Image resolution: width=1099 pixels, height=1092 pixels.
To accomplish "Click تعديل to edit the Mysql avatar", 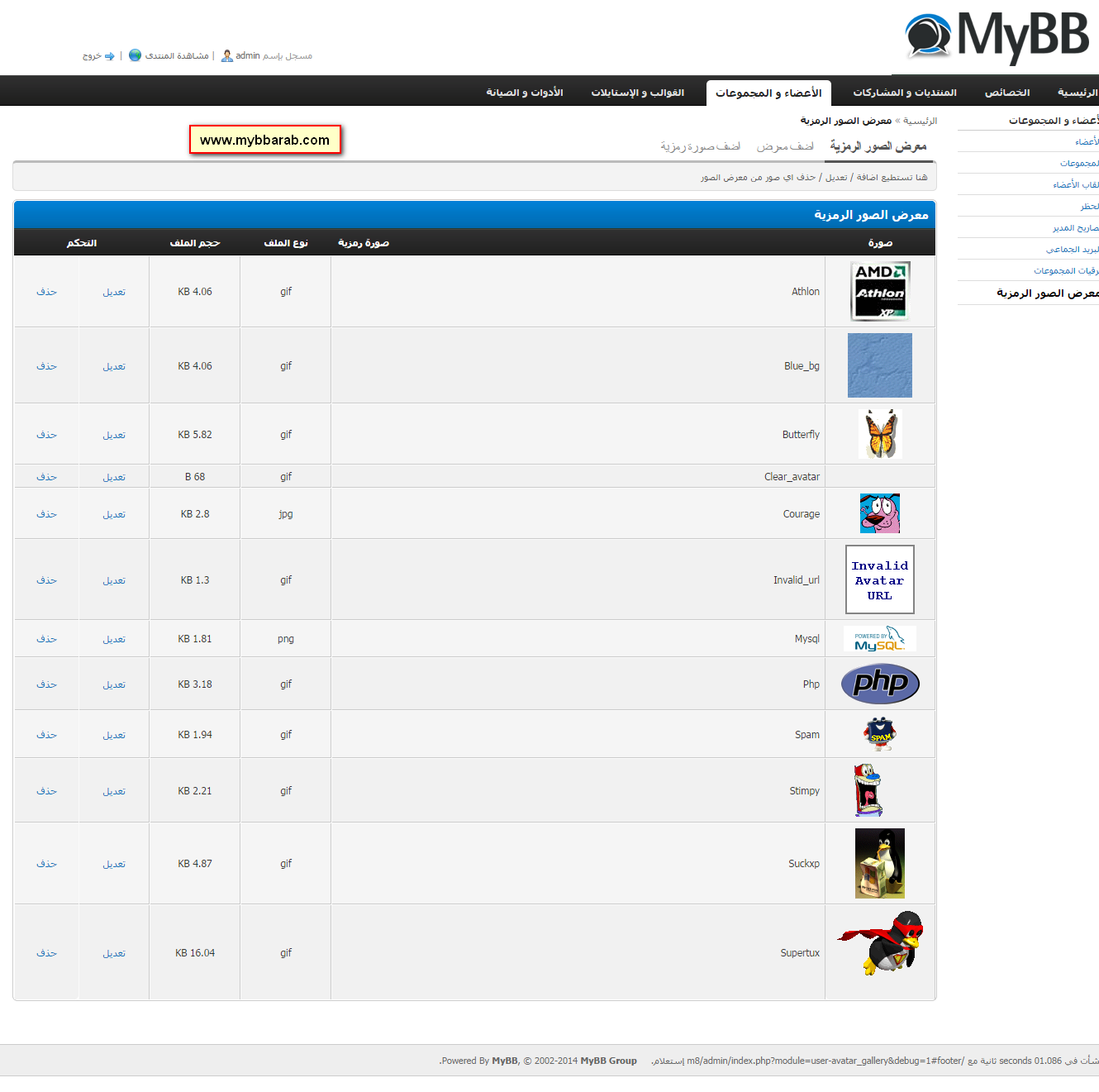I will (x=114, y=638).
